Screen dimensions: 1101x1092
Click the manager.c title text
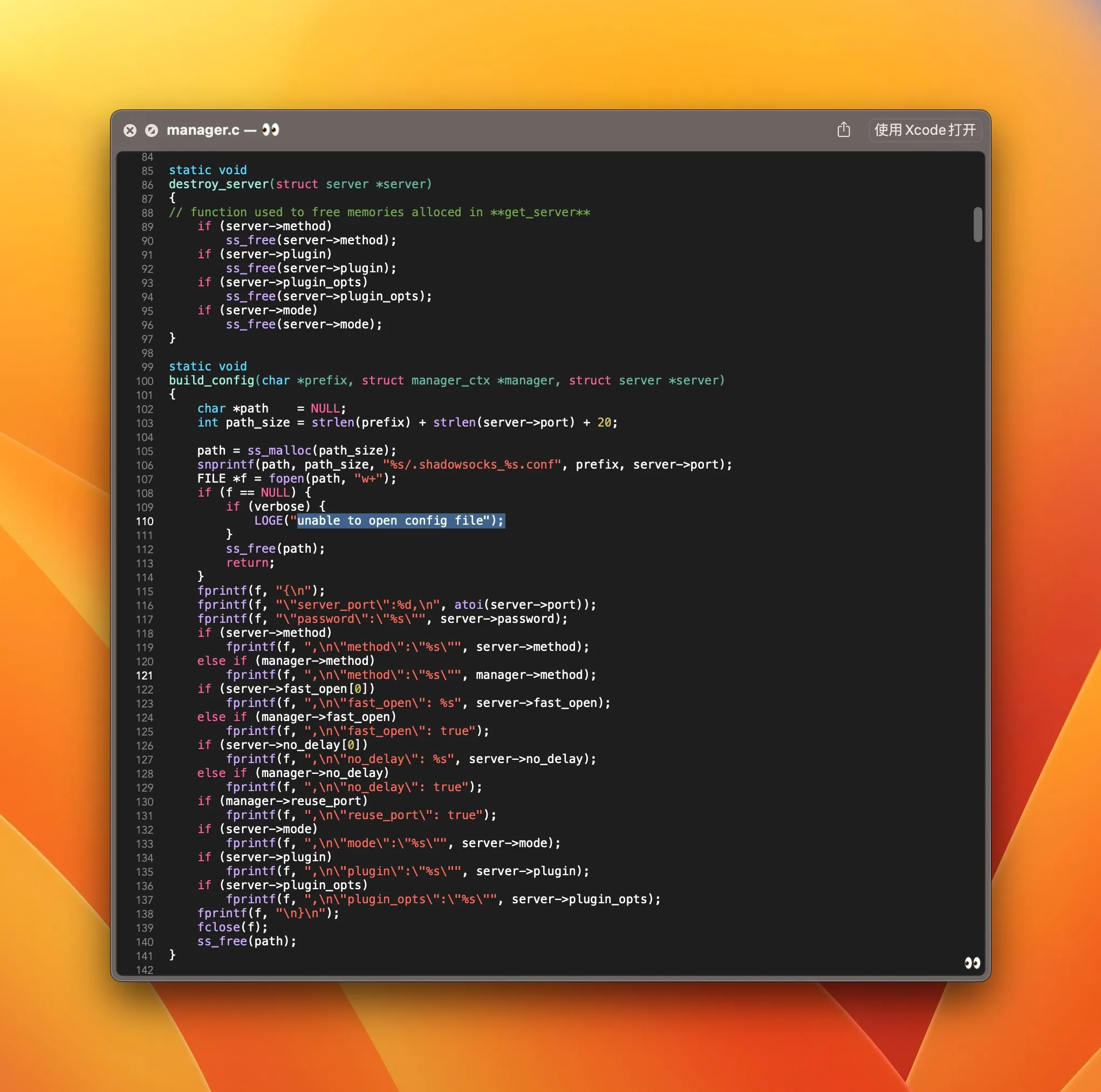tap(203, 130)
